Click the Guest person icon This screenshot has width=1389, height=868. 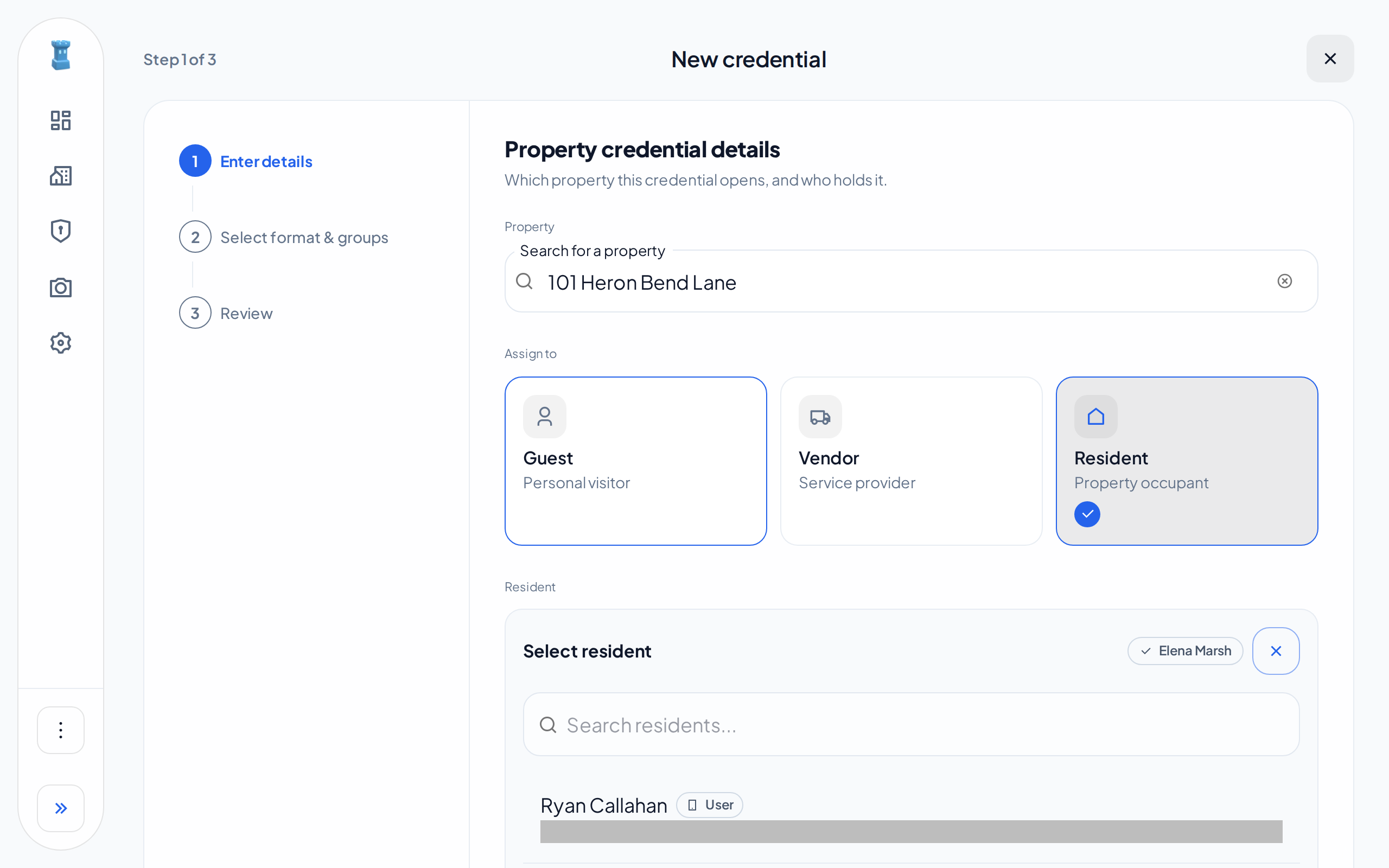545,417
